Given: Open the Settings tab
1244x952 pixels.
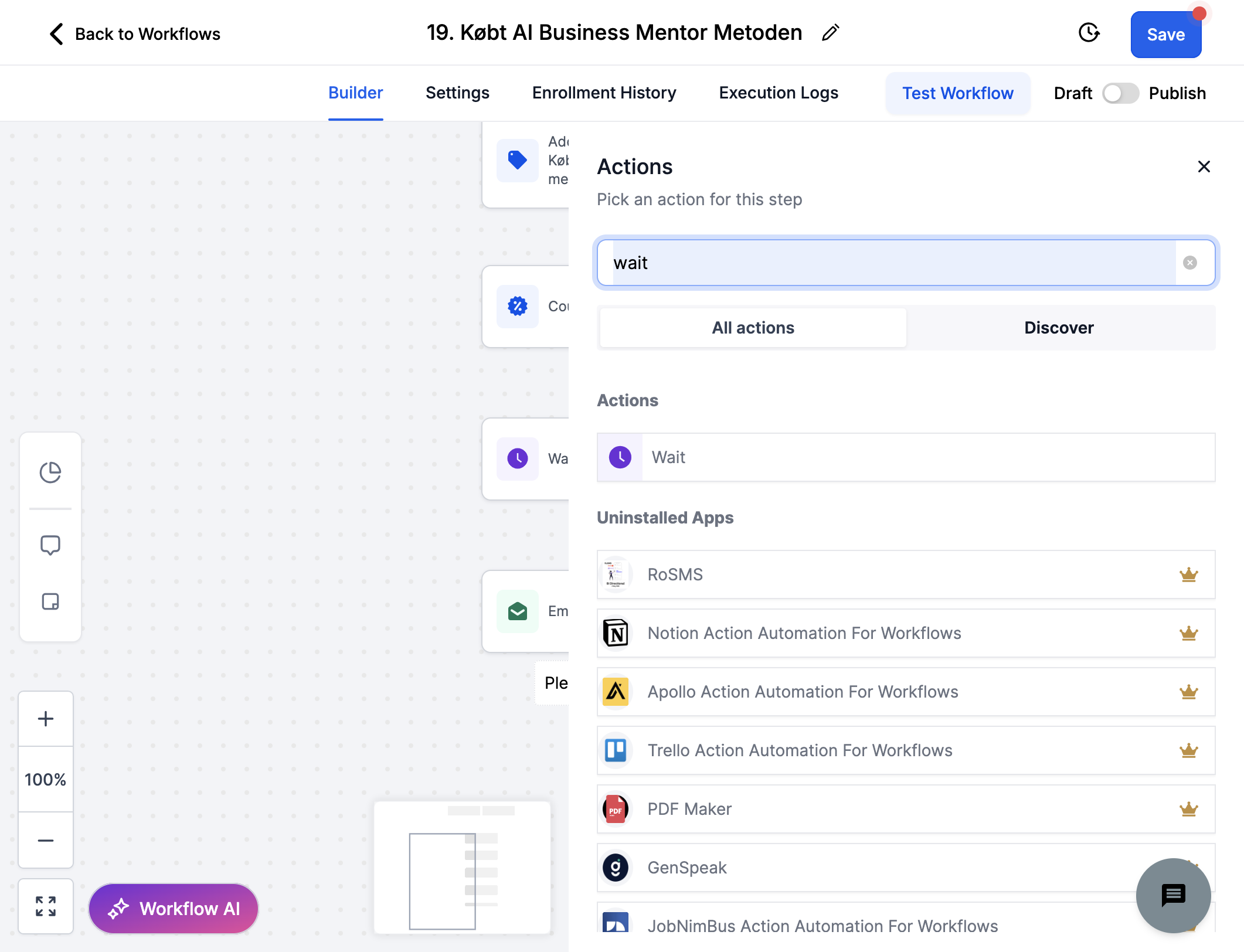Looking at the screenshot, I should (457, 93).
